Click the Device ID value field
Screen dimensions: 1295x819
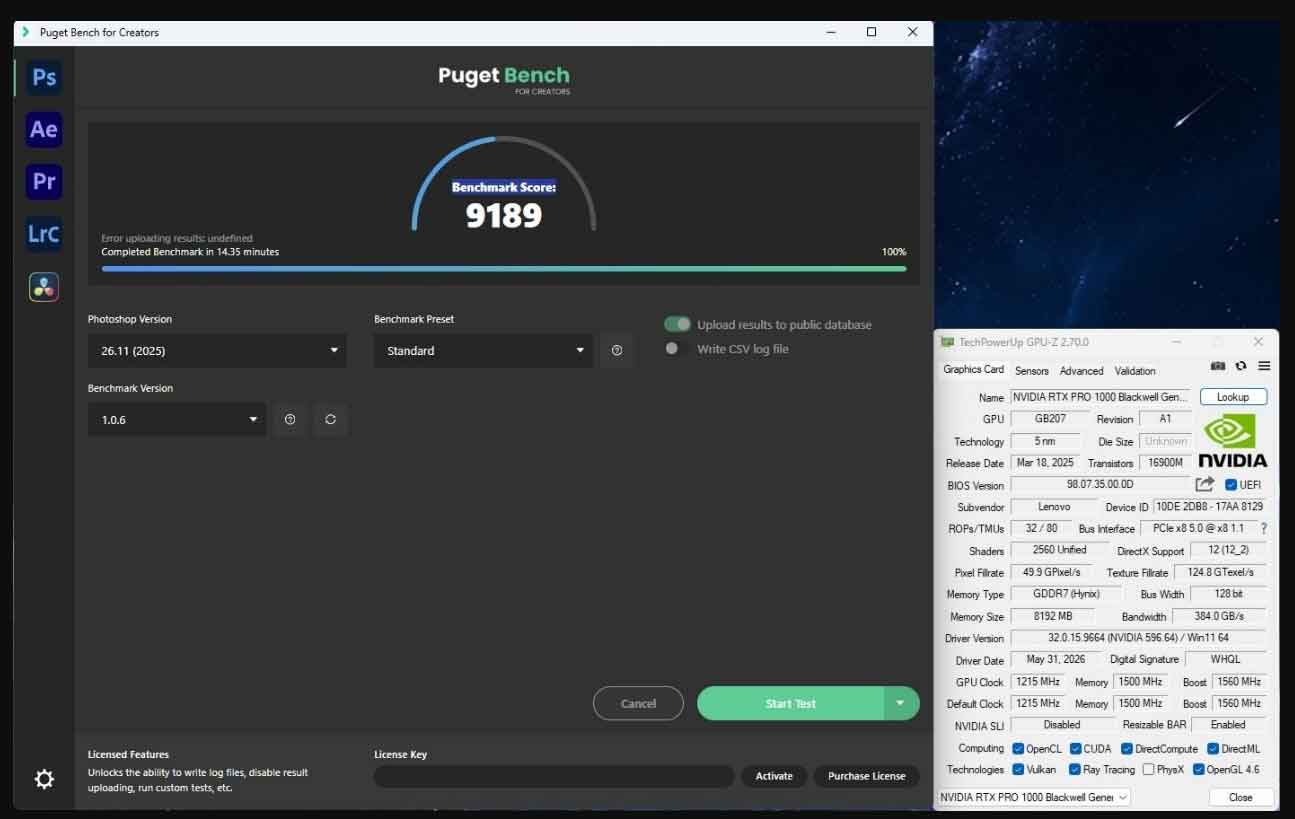(x=1210, y=507)
